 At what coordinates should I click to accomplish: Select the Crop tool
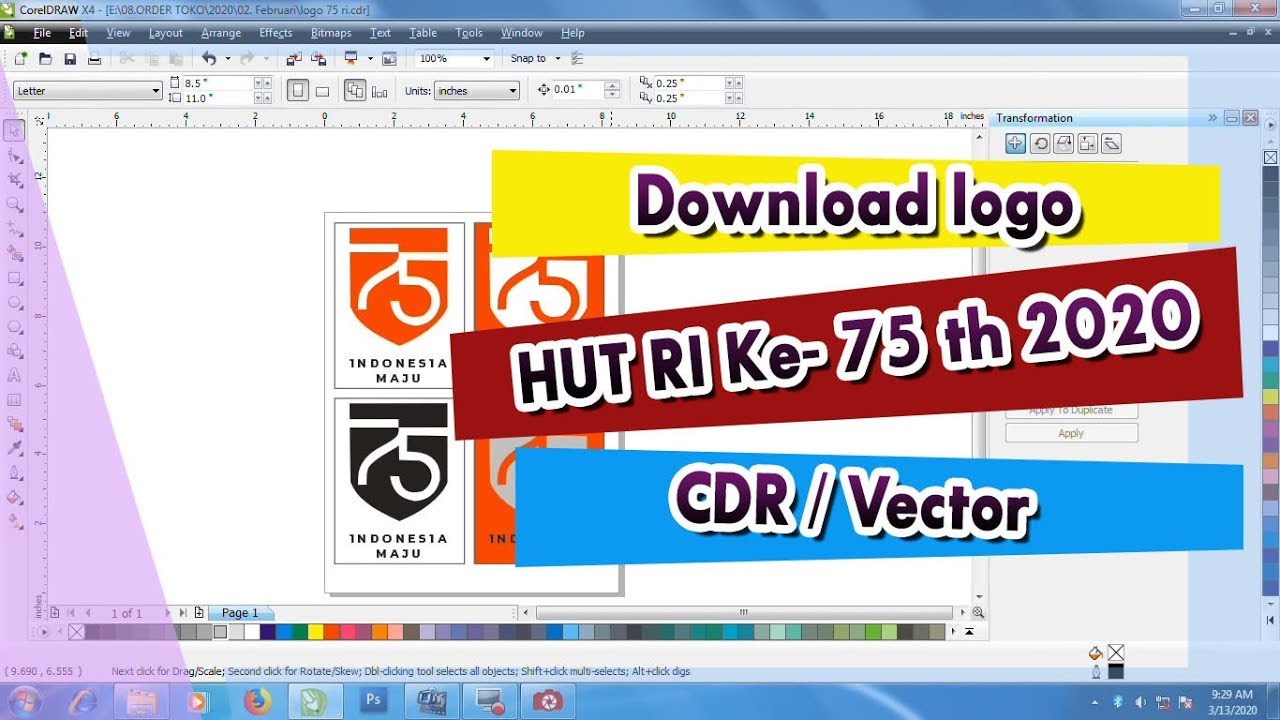(x=14, y=179)
